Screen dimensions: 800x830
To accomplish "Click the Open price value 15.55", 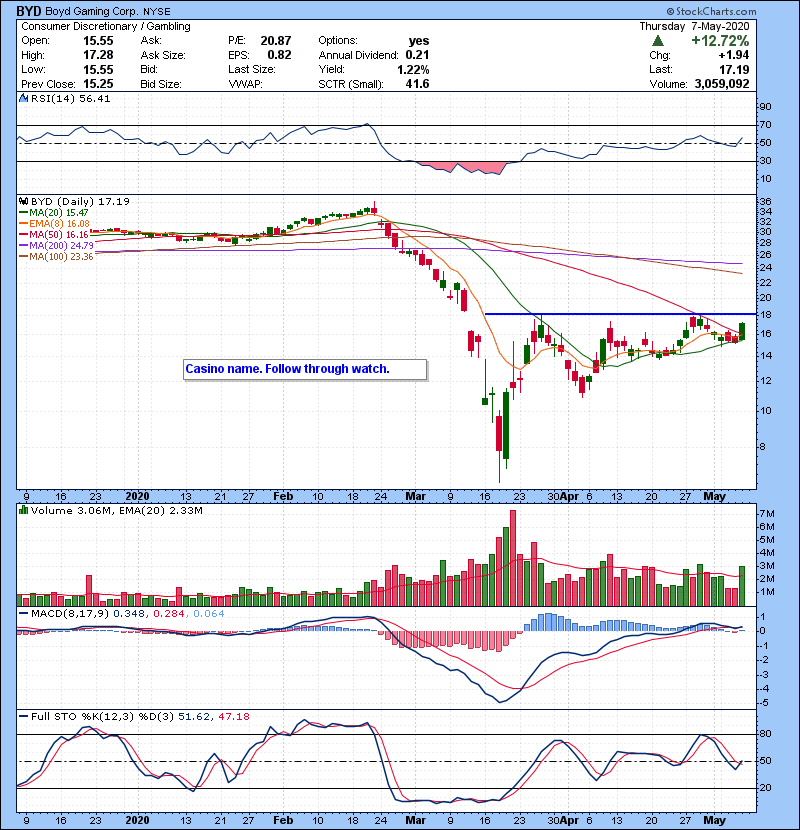I will [x=98, y=41].
